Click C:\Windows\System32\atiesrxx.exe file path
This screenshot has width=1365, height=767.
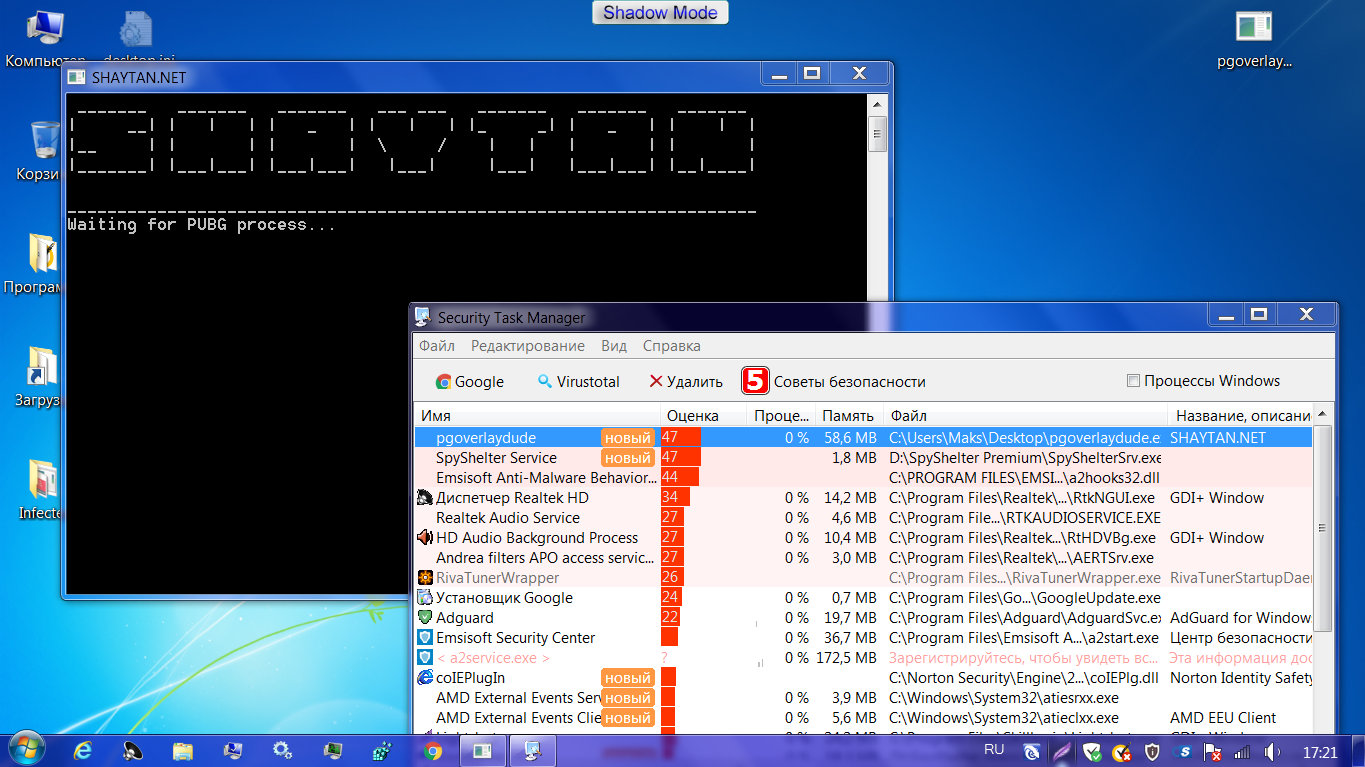(1004, 698)
